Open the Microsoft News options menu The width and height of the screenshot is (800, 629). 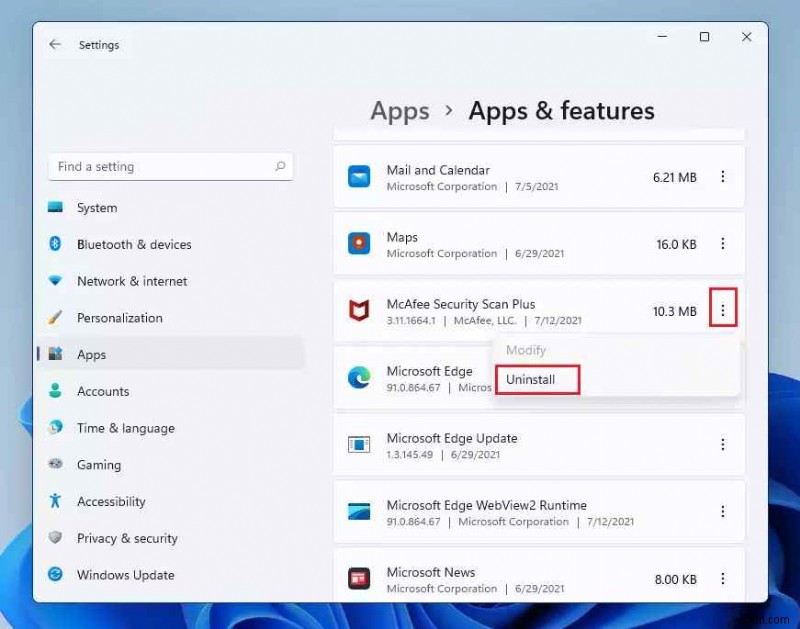(723, 579)
